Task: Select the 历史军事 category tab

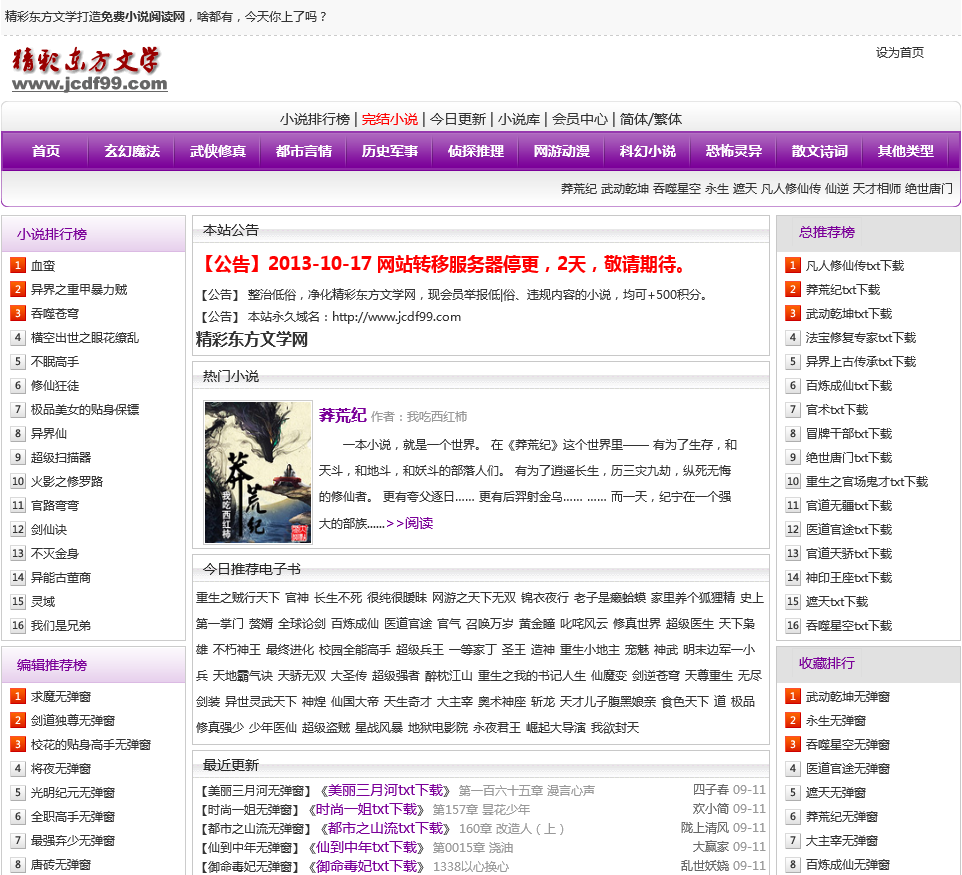Action: [x=390, y=151]
